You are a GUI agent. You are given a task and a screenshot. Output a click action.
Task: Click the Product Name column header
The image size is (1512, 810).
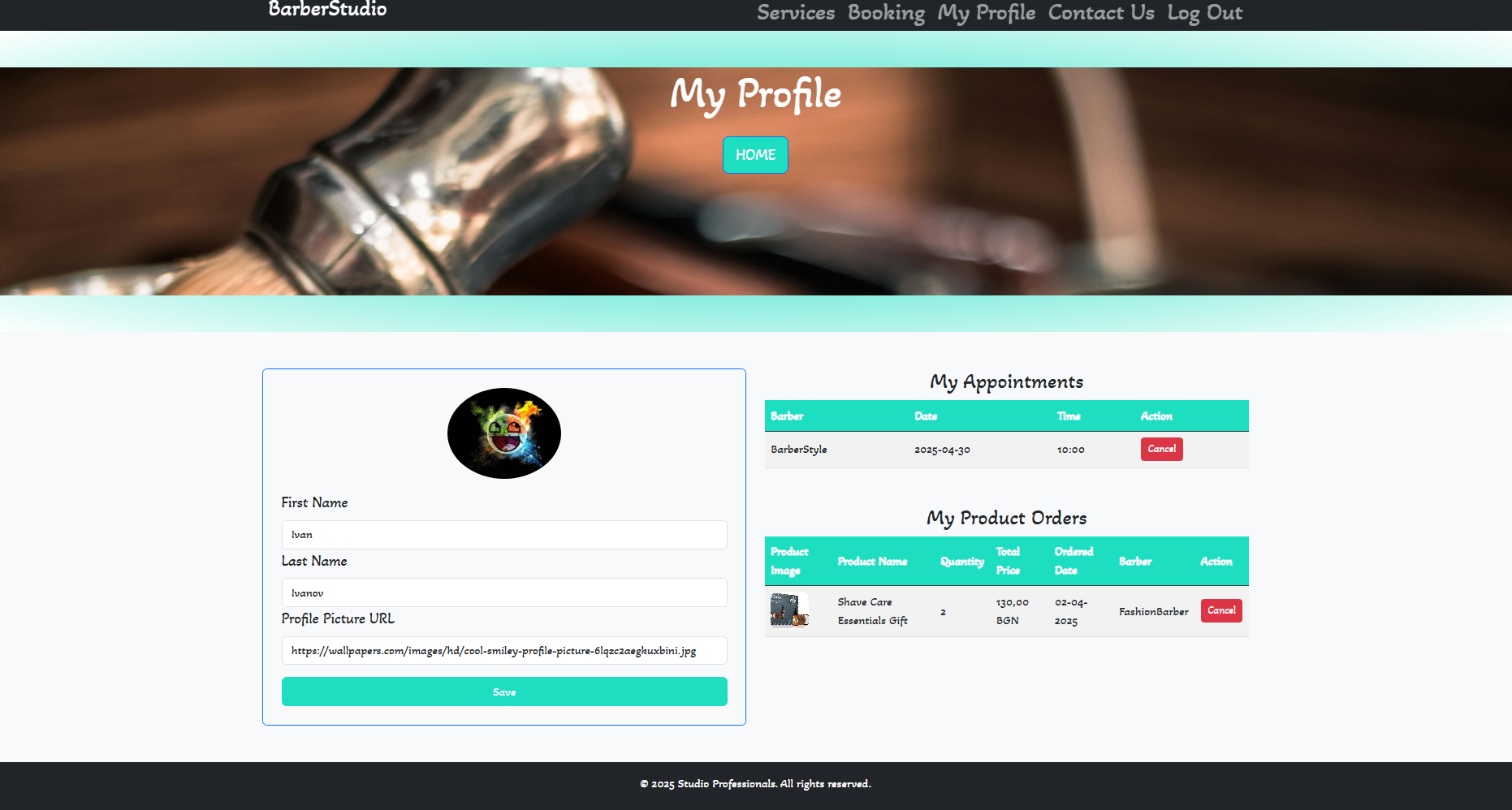pos(872,562)
